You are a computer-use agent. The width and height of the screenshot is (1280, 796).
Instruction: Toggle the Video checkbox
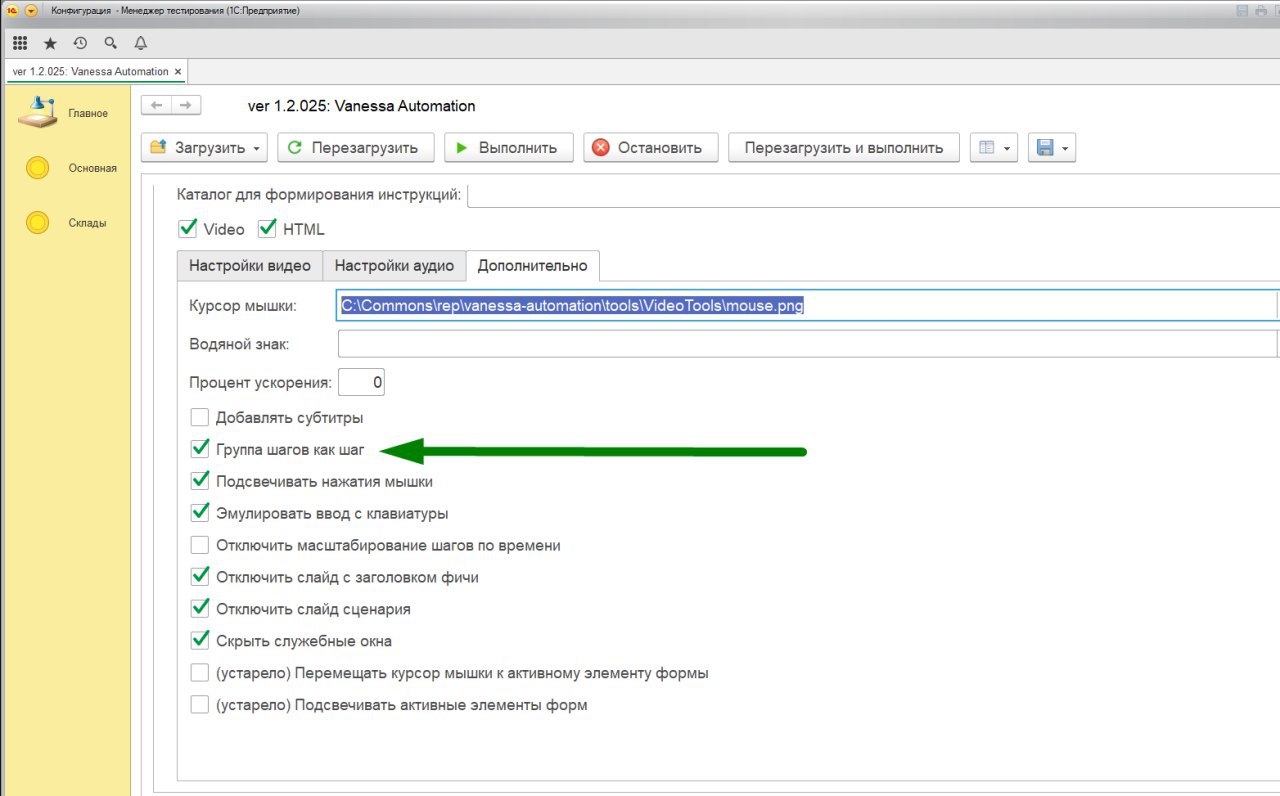188,228
